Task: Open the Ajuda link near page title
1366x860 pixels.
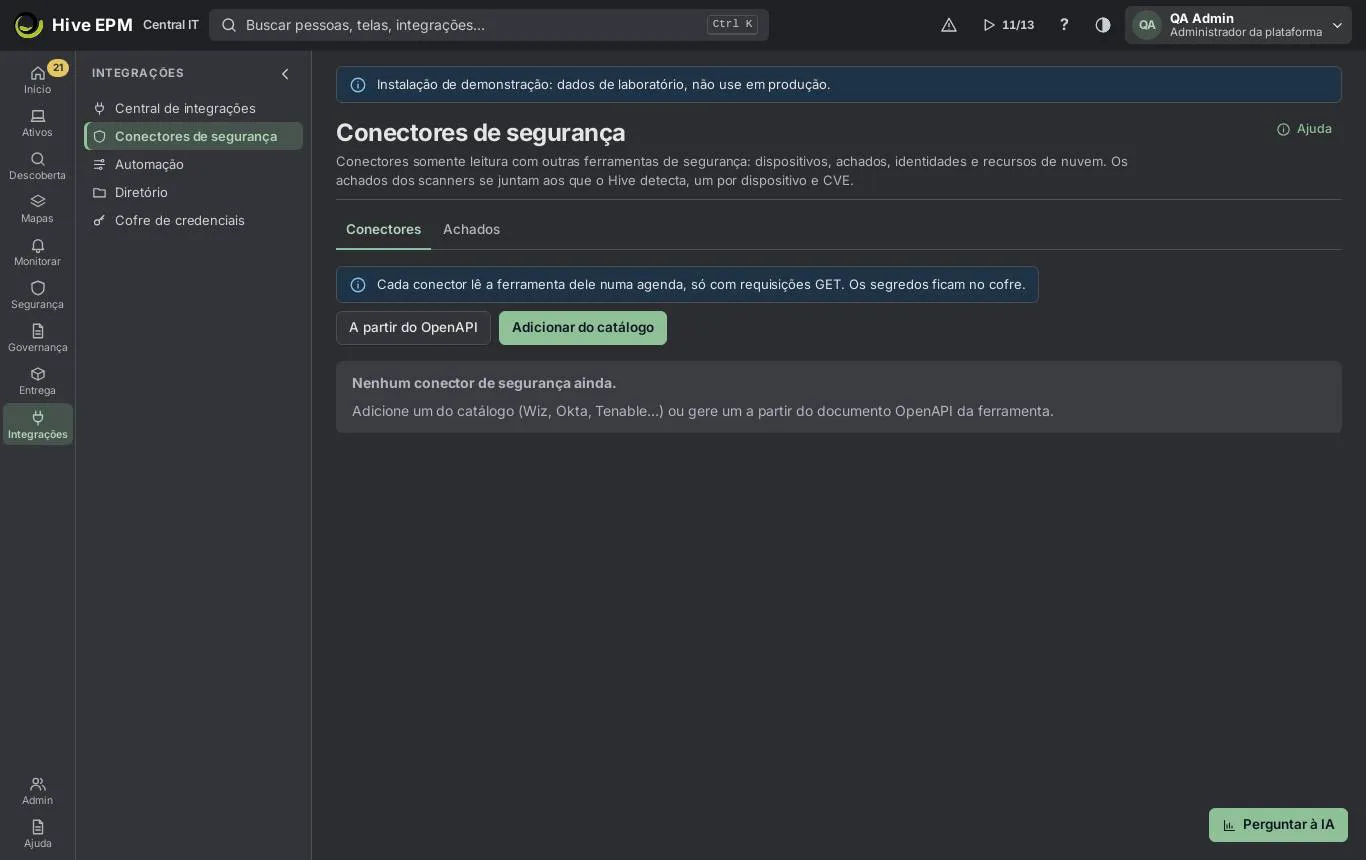Action: point(1304,129)
